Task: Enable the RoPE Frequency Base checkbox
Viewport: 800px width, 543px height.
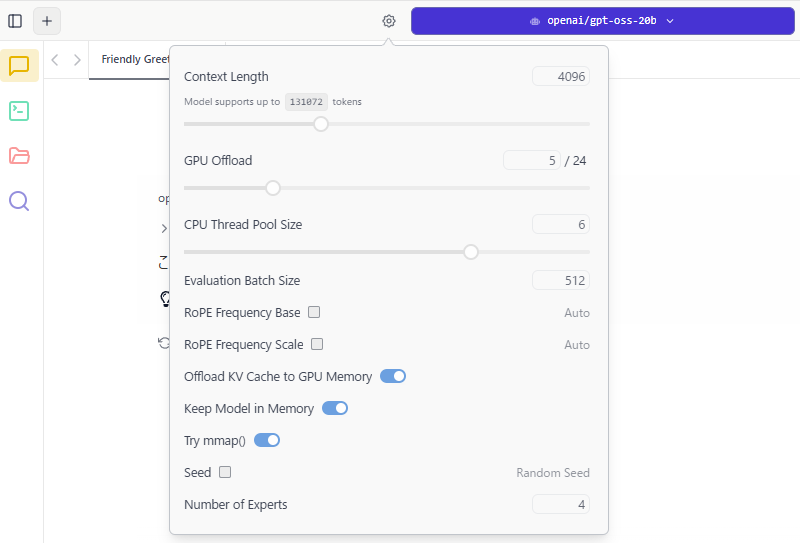Action: (x=314, y=312)
